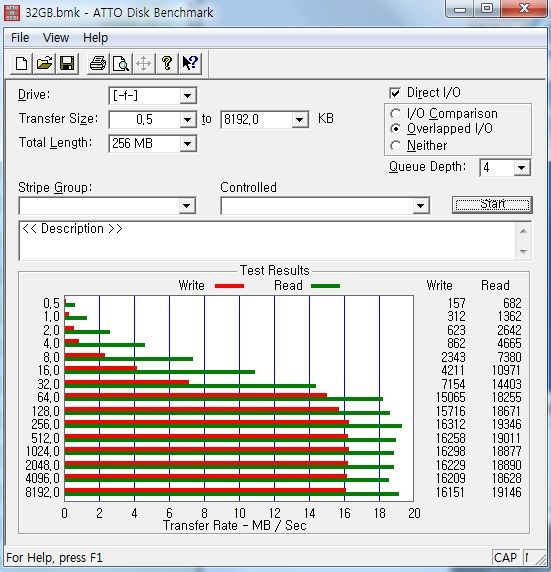Click the CAP status bar indicator

[x=505, y=558]
